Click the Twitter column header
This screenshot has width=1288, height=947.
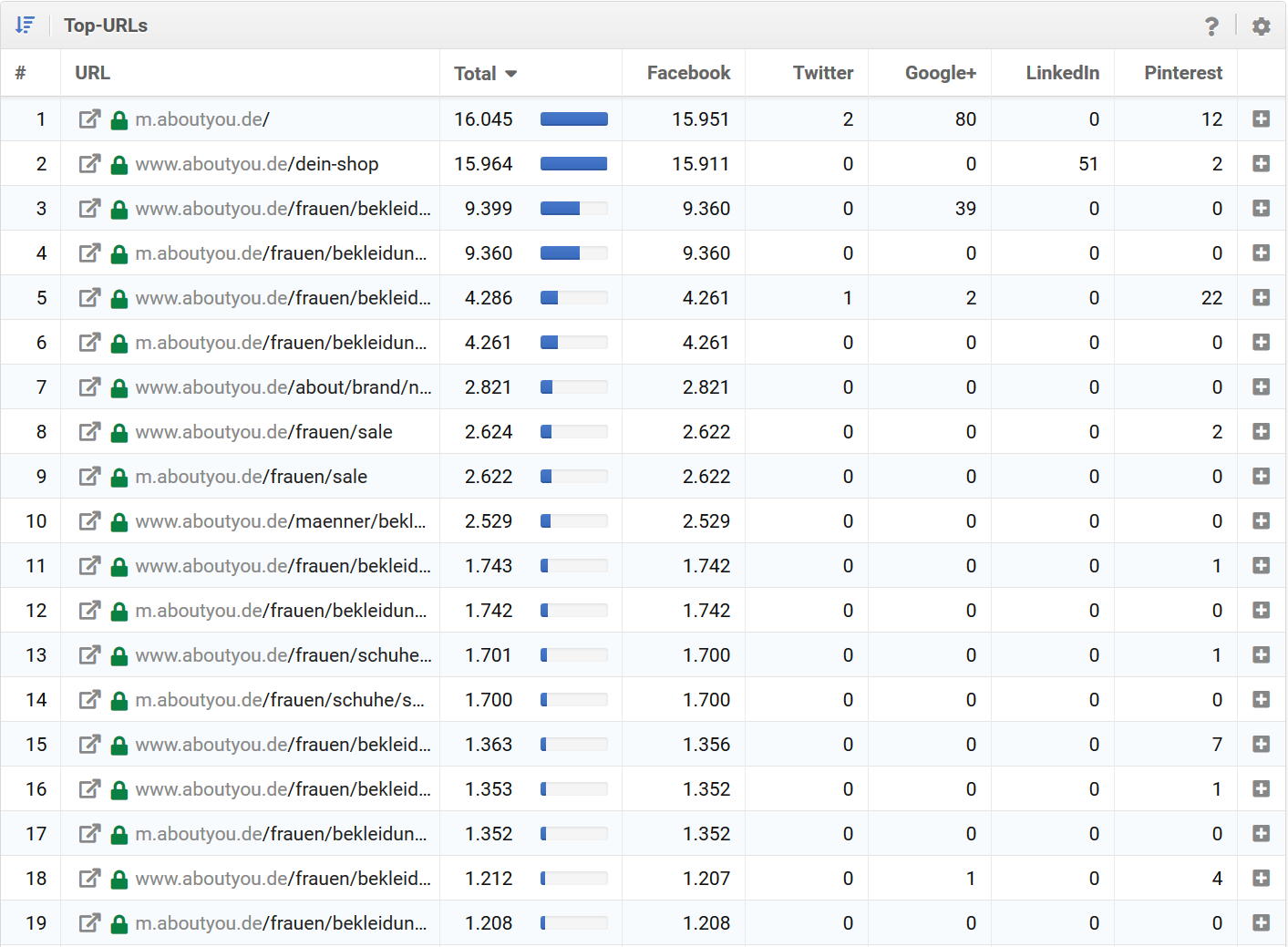822,73
